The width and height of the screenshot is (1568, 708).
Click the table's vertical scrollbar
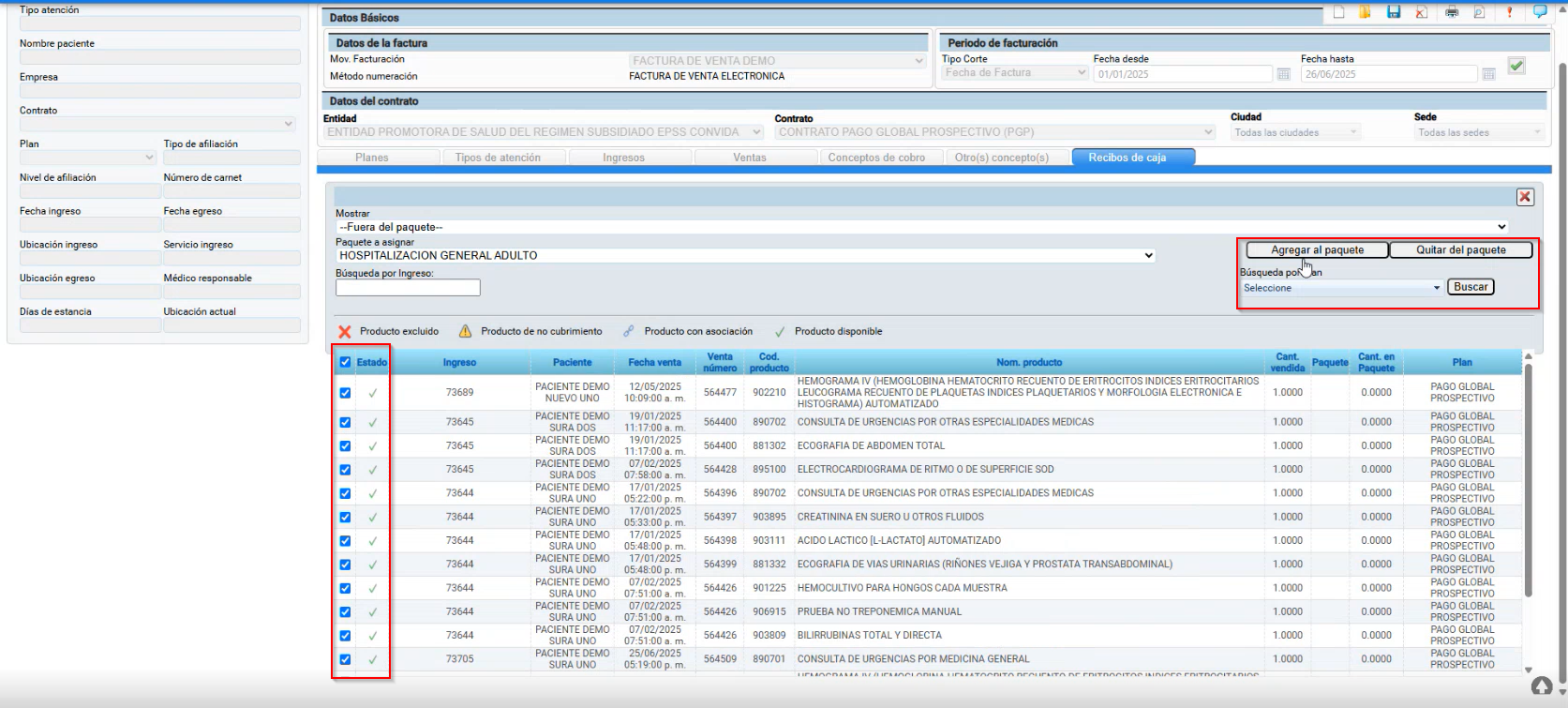1529,478
